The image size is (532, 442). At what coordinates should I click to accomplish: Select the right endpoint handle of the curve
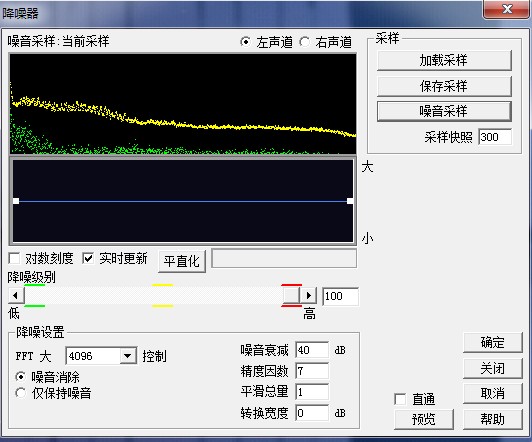click(350, 201)
